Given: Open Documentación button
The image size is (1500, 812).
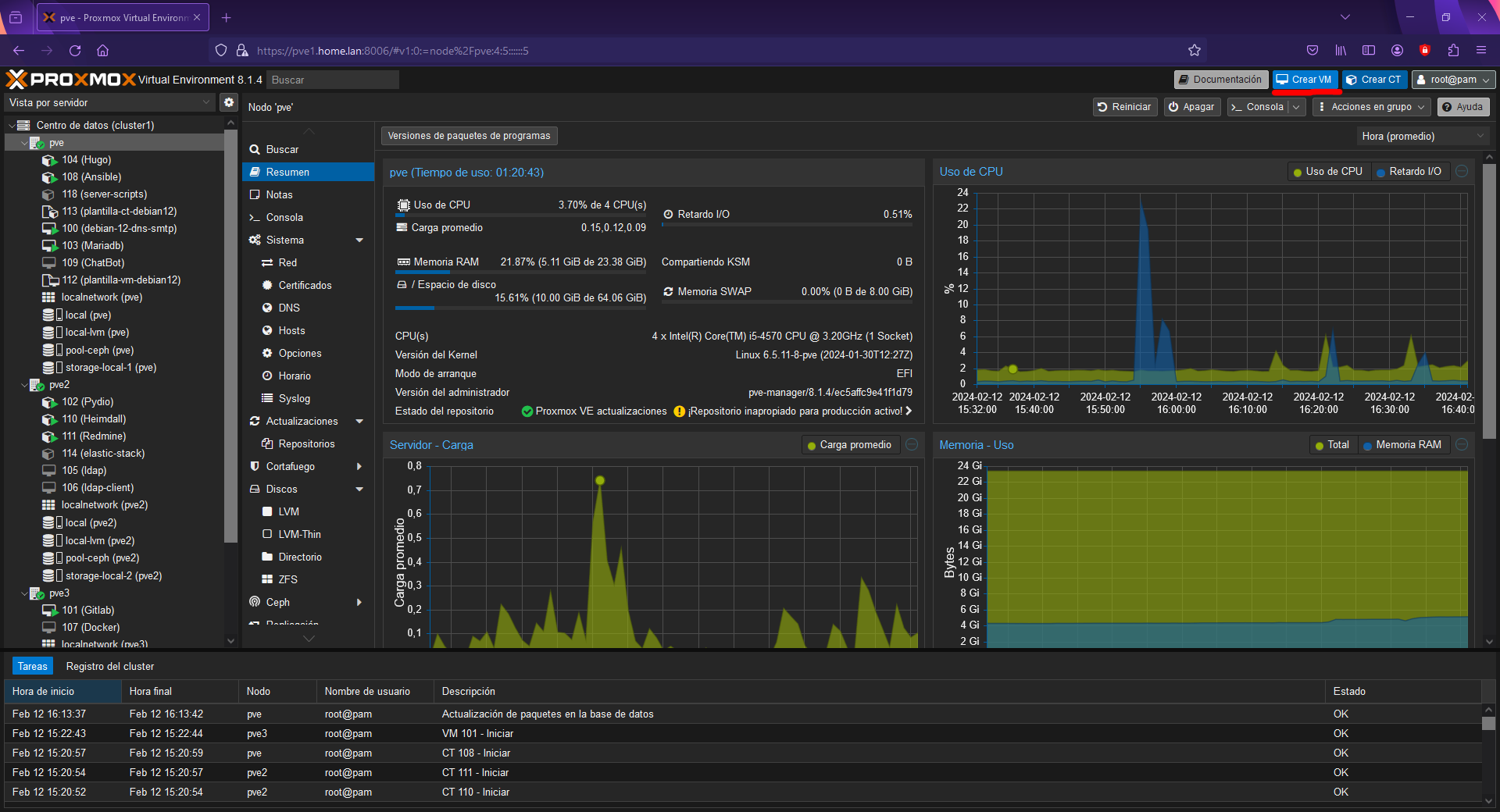Looking at the screenshot, I should (1220, 80).
